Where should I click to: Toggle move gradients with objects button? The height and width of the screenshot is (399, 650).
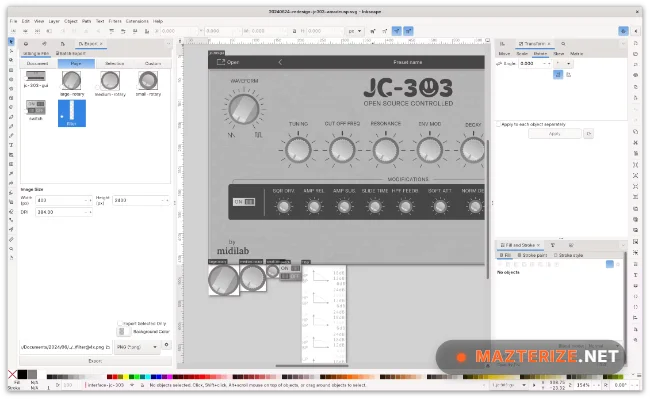(x=397, y=31)
